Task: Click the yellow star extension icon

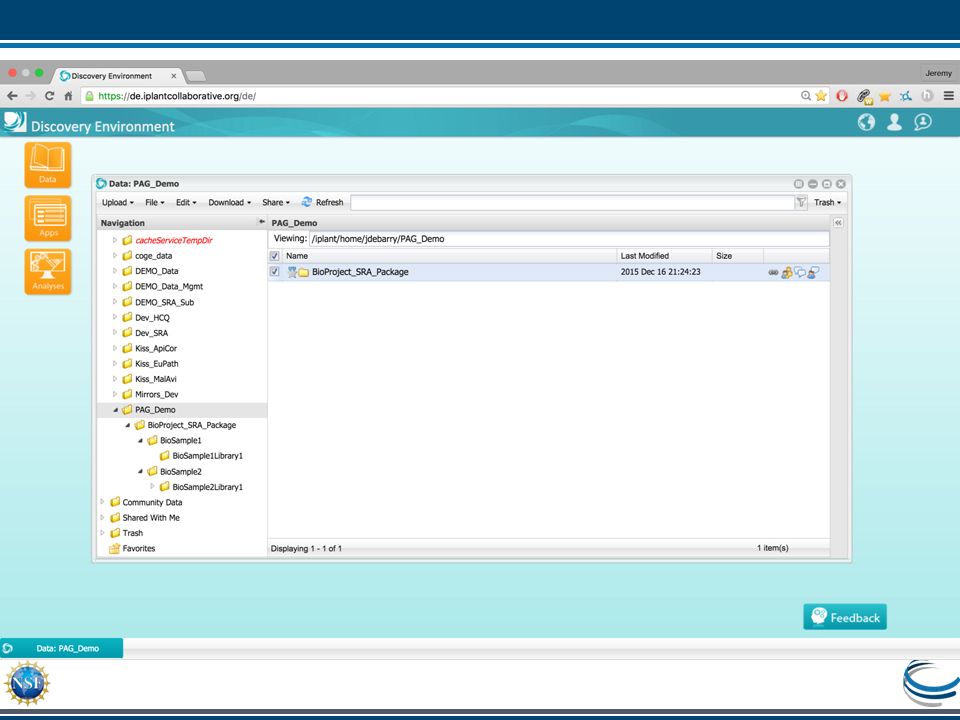Action: (x=885, y=96)
